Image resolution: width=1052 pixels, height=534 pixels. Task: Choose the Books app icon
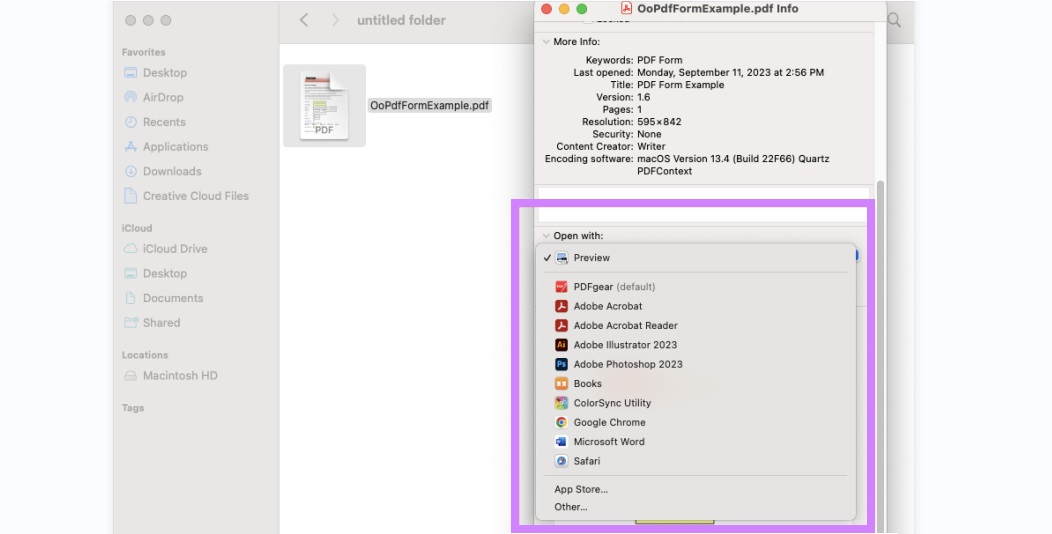click(561, 384)
